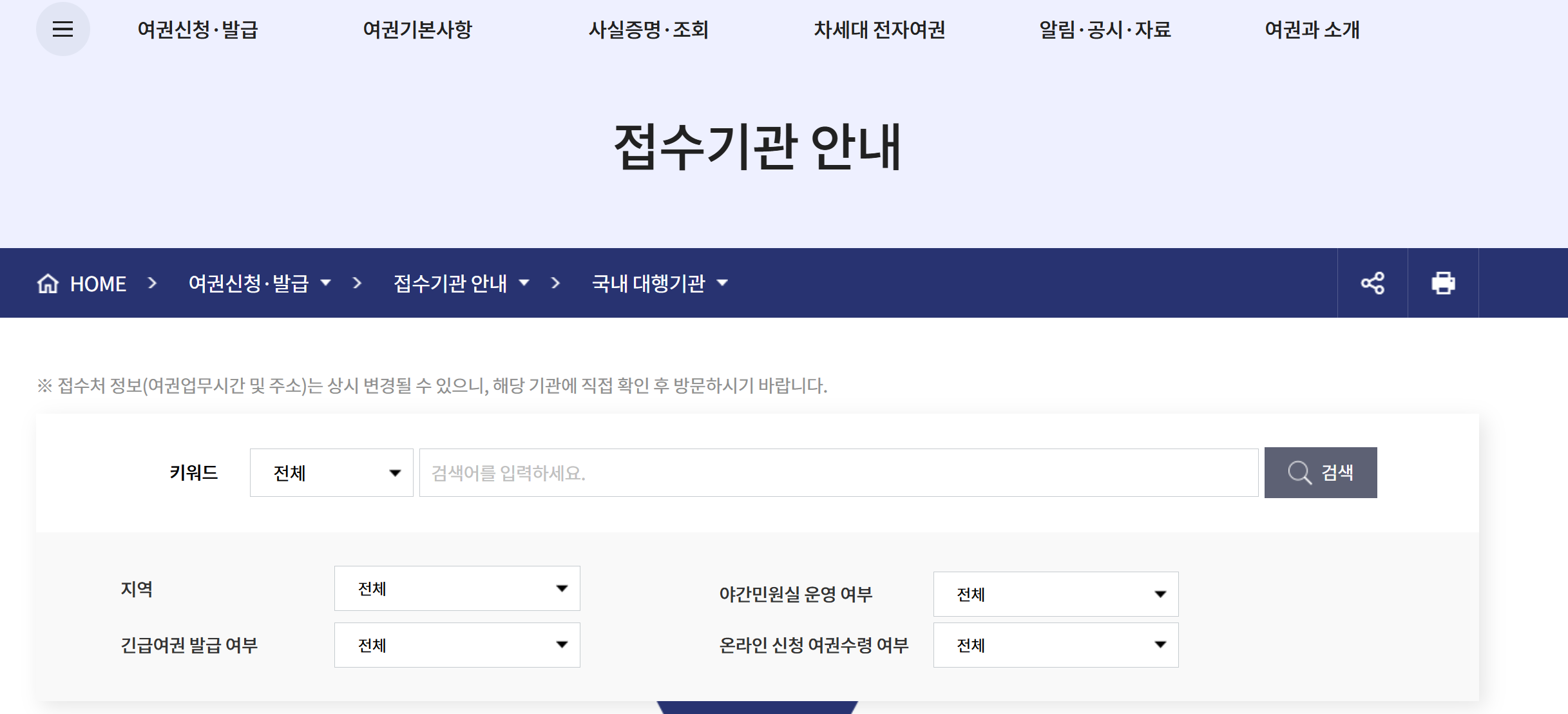The width and height of the screenshot is (1568, 714).
Task: Open the 온라인 신청 여권수령 여부 dropdown
Action: pos(1055,645)
